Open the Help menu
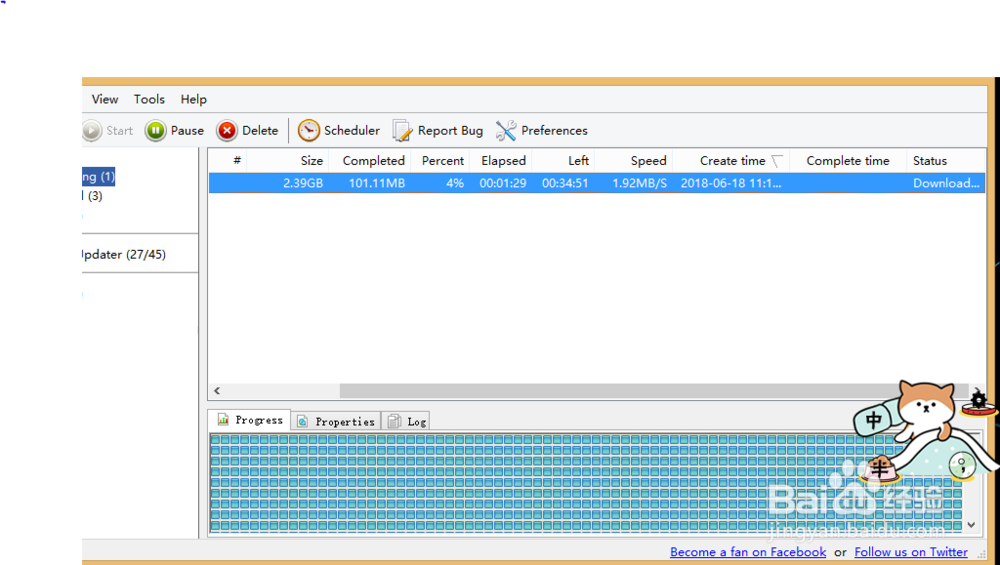Image resolution: width=1000 pixels, height=565 pixels. point(193,99)
